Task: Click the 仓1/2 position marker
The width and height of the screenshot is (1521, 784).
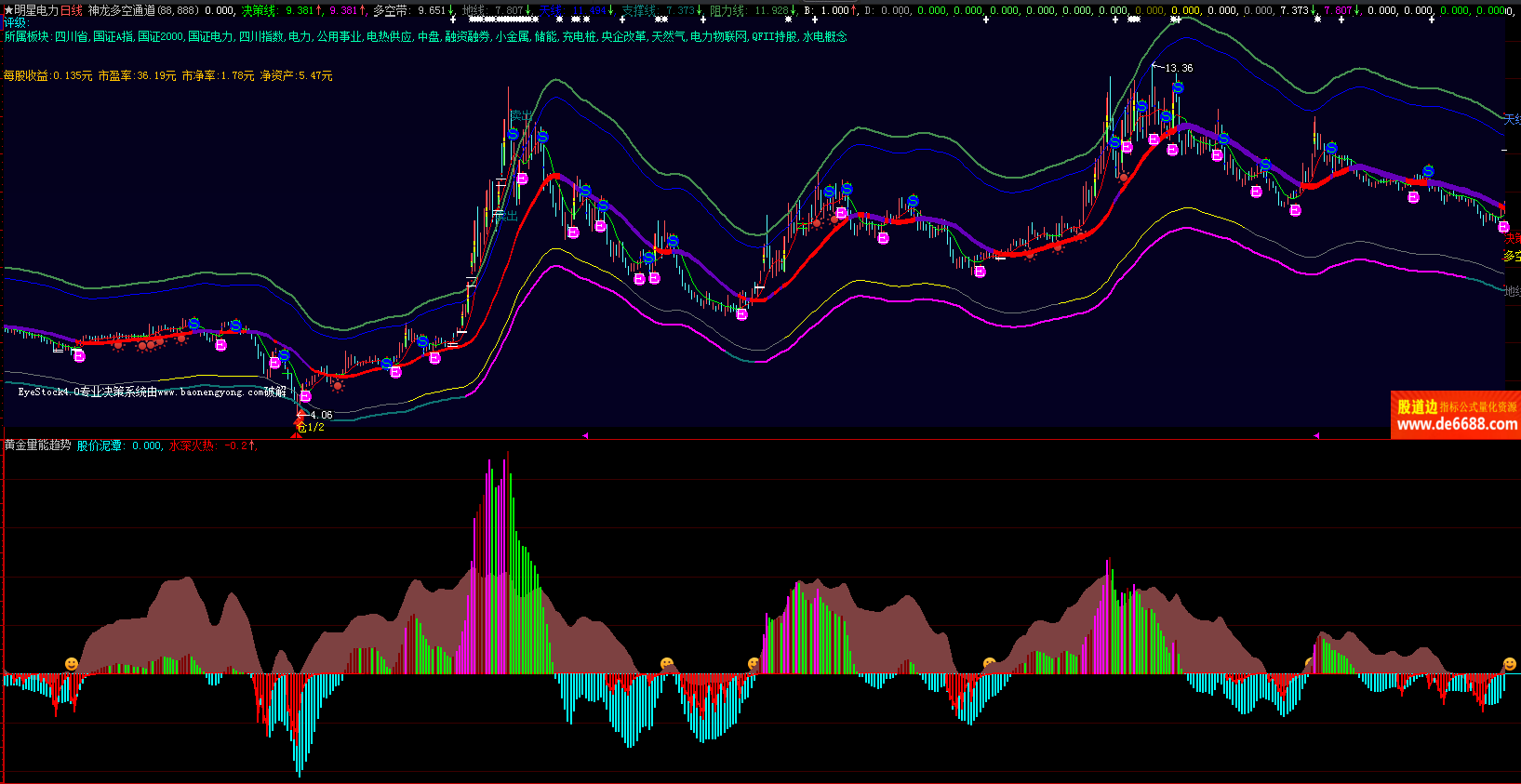Action: [x=311, y=427]
